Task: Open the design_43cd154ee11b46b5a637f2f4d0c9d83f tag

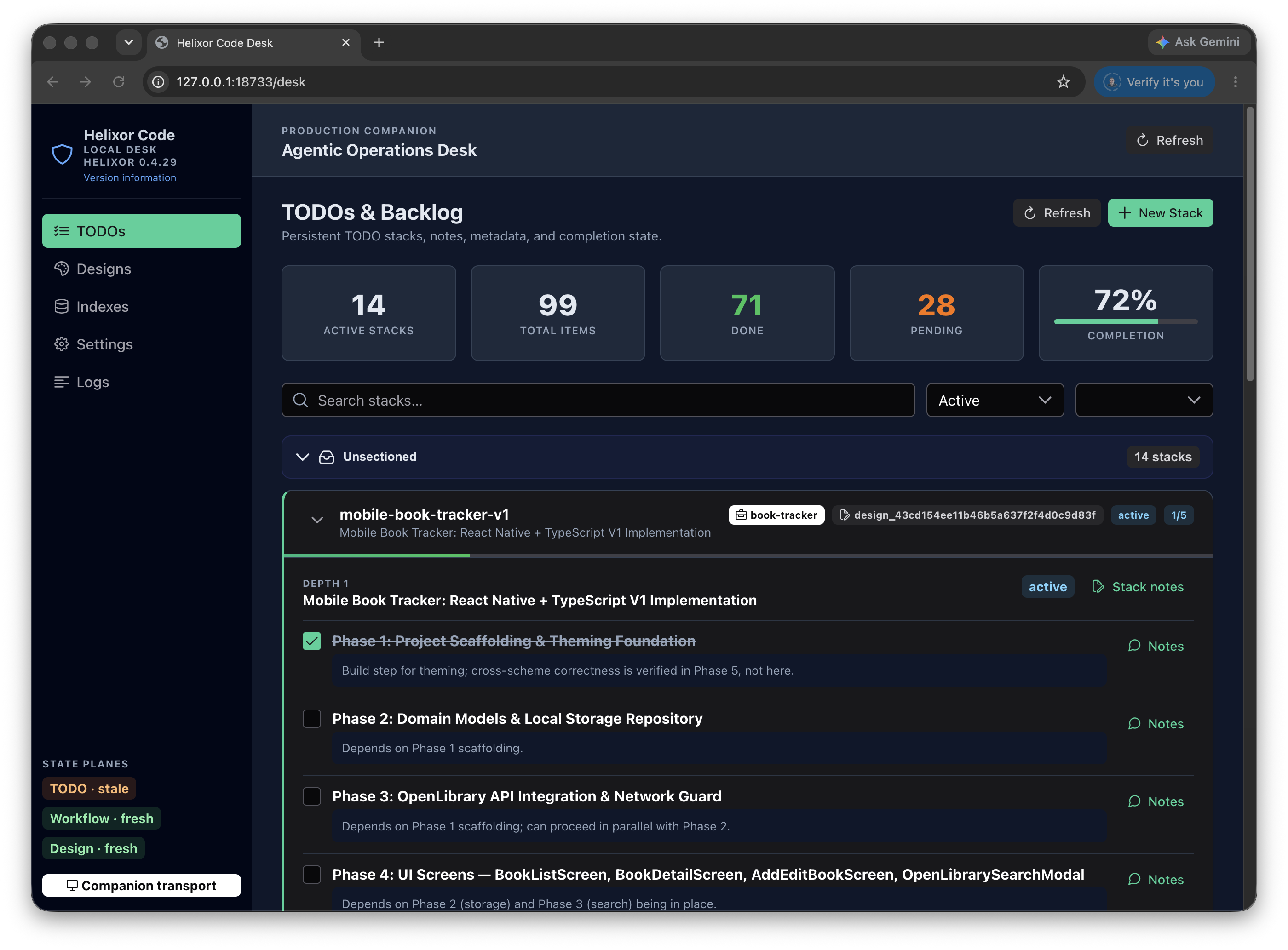Action: [x=967, y=515]
